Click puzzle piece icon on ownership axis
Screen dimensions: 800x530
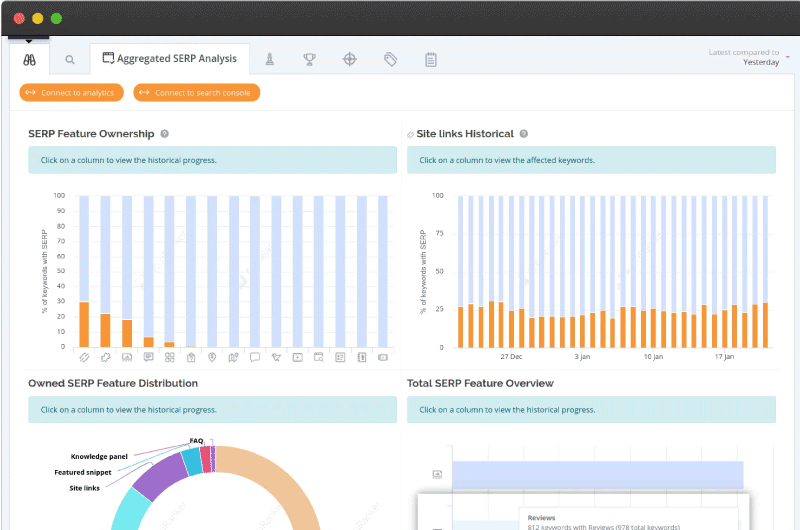pos(106,358)
